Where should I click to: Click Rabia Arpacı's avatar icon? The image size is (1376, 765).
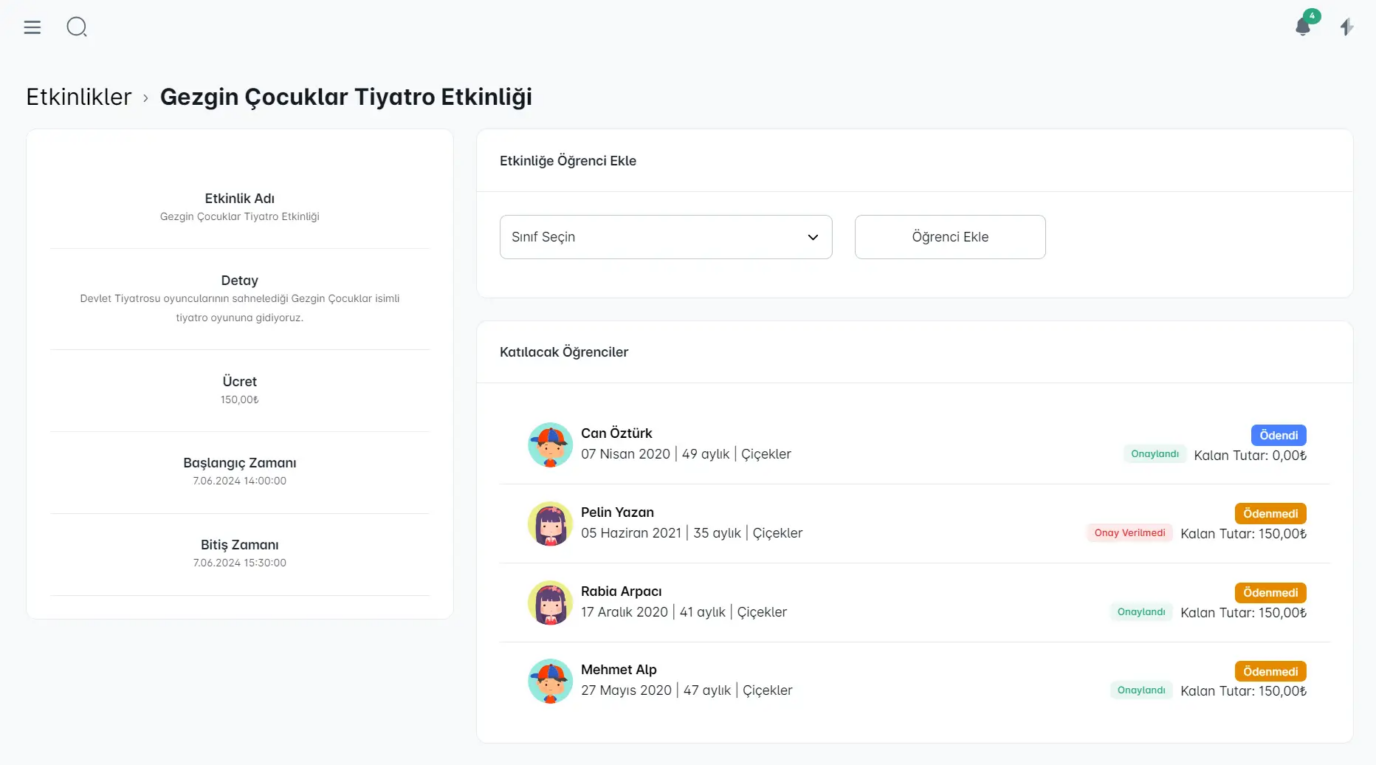click(550, 603)
